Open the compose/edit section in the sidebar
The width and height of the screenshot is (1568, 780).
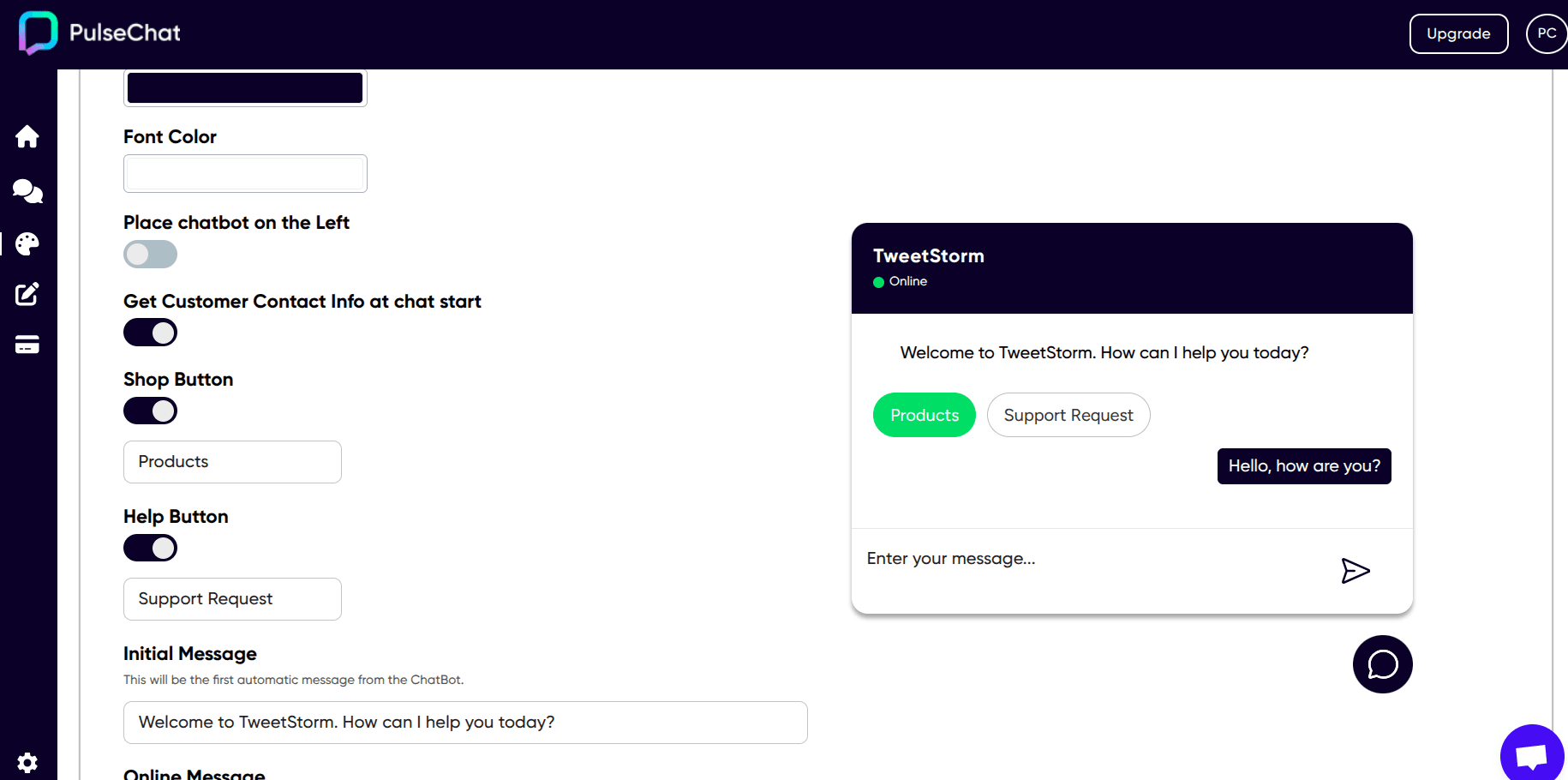(27, 294)
